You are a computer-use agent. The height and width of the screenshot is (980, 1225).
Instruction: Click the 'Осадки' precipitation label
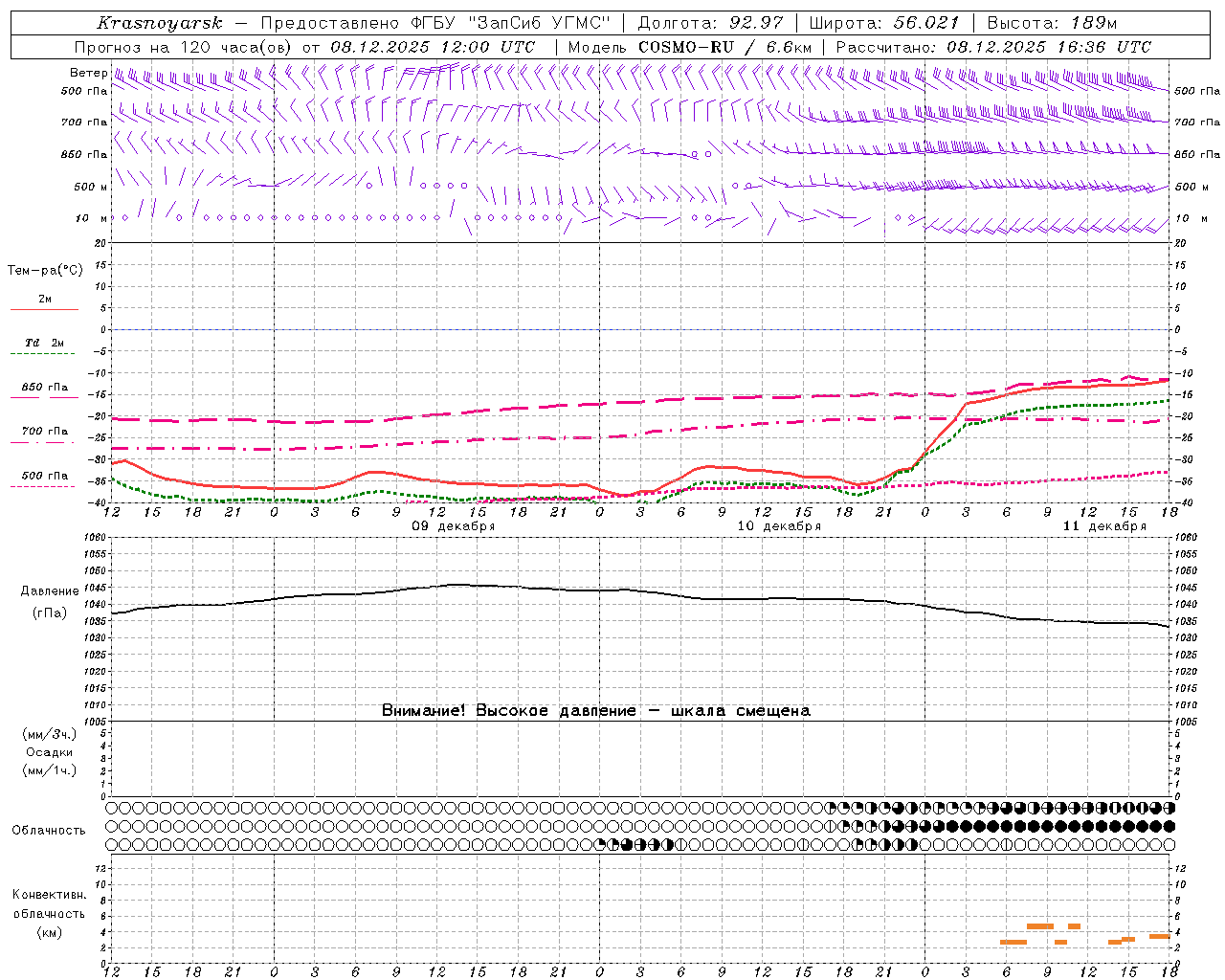point(49,752)
